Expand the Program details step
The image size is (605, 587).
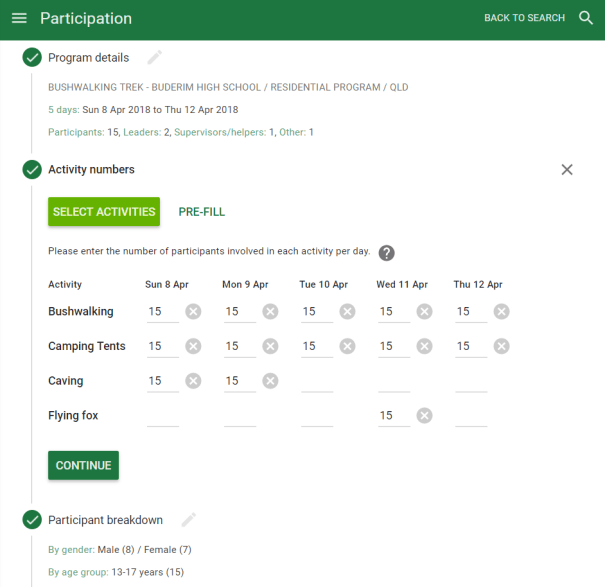point(88,58)
